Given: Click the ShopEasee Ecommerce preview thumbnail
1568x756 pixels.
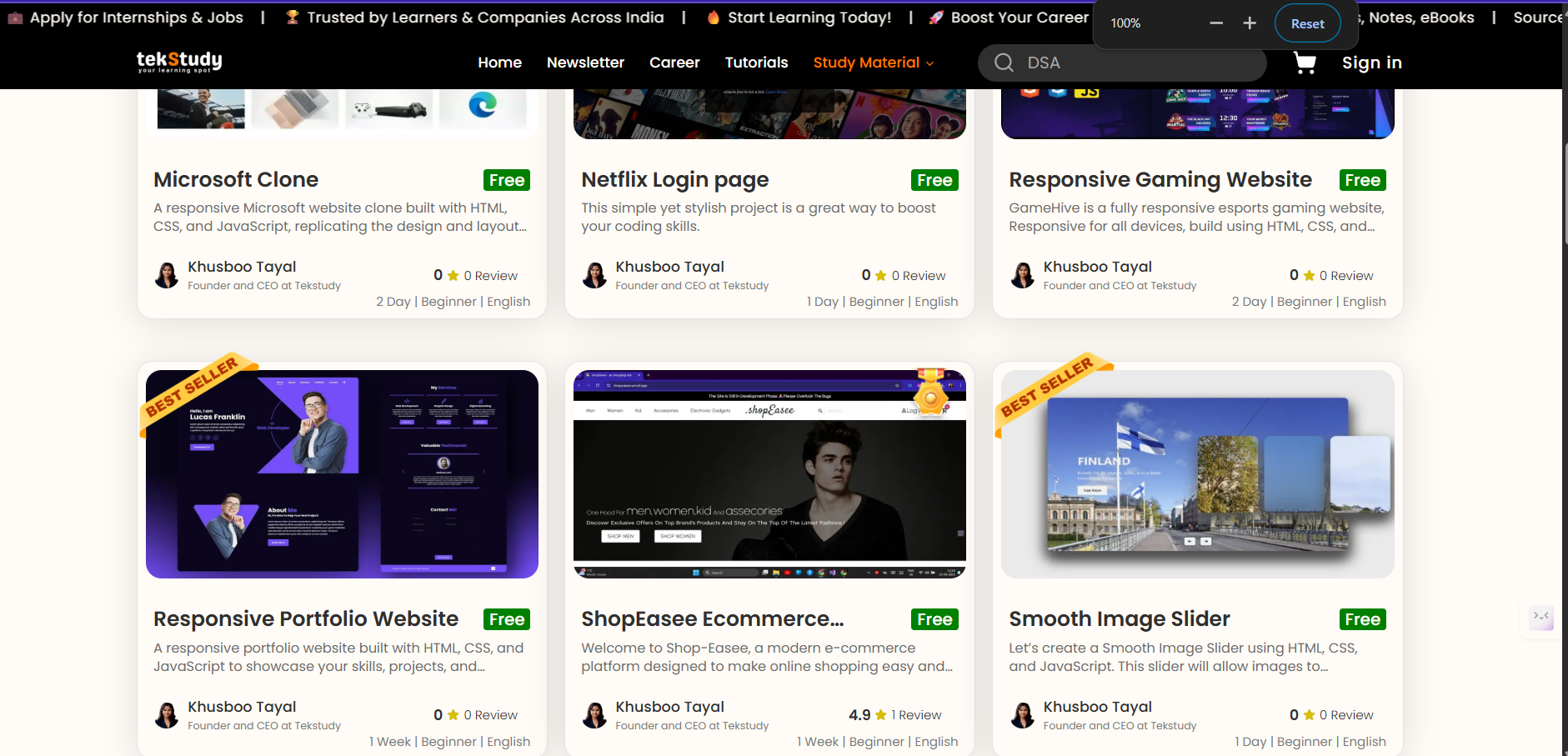Looking at the screenshot, I should coord(769,473).
